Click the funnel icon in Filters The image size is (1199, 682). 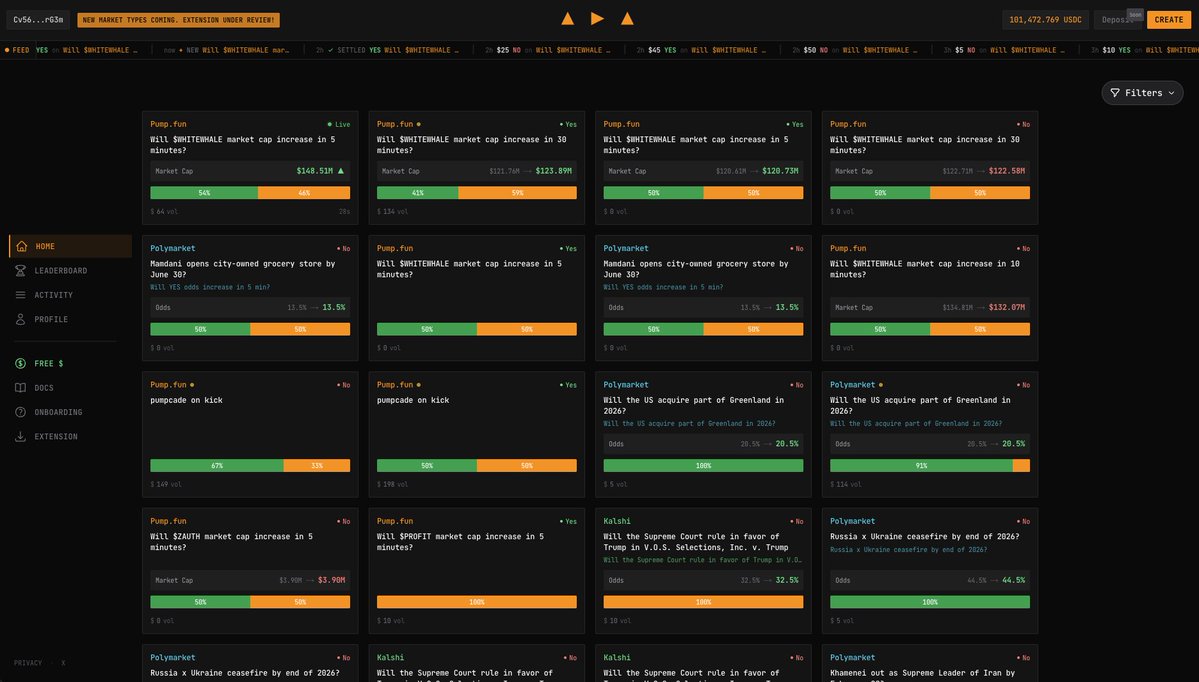coord(1115,93)
